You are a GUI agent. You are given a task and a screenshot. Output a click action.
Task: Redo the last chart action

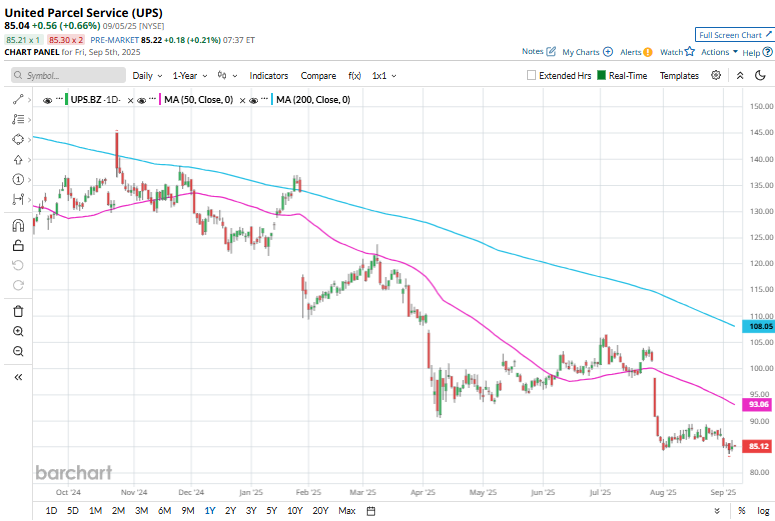coord(18,285)
